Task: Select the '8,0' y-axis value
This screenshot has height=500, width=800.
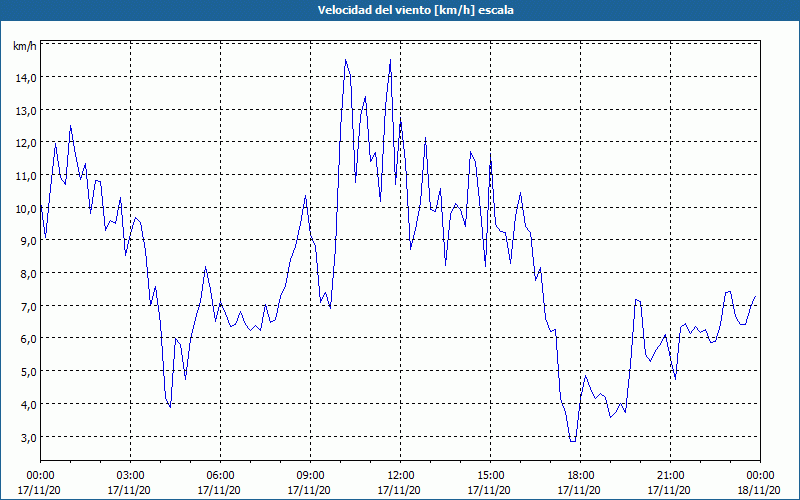Action: 28,273
